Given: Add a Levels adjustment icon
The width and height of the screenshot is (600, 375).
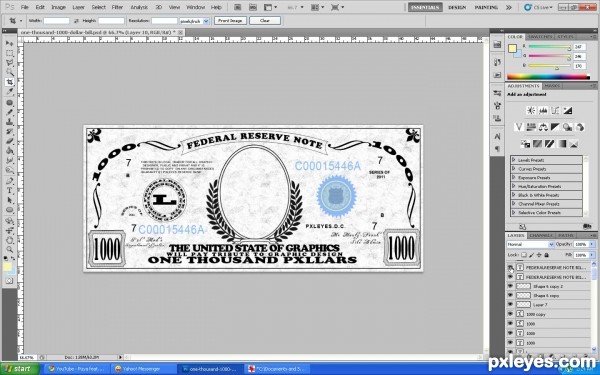Looking at the screenshot, I should (x=543, y=111).
